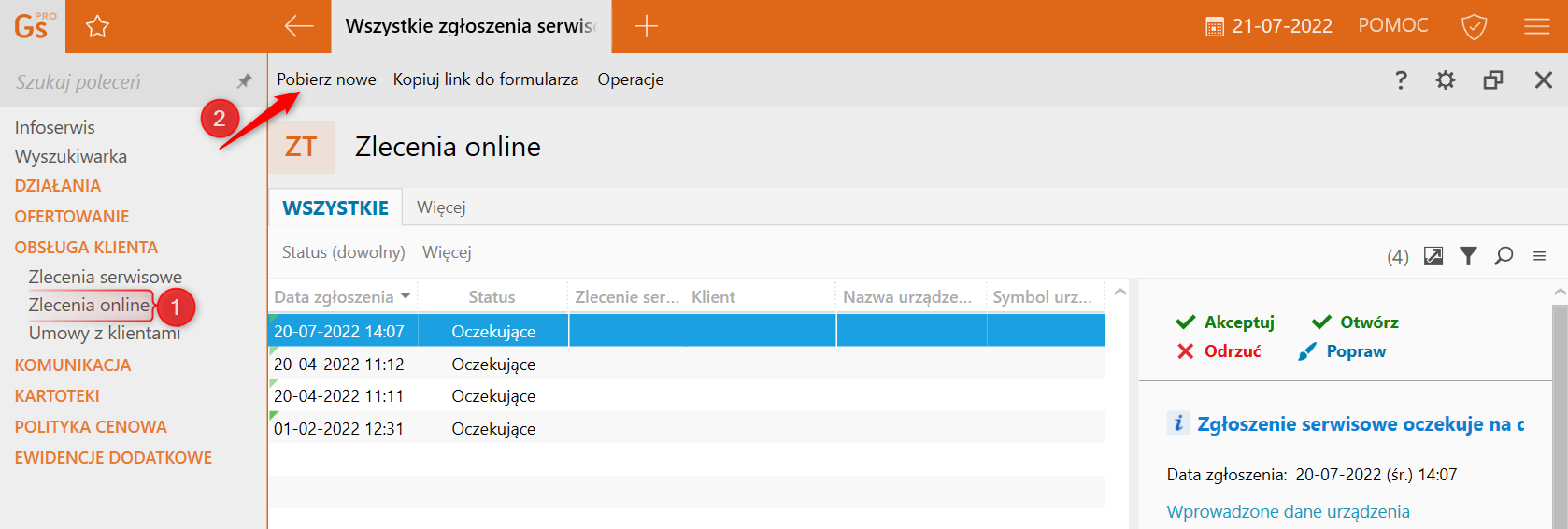1568x529 pixels.
Task: Open the Status (dowolny) filter dropdown
Action: coord(343,252)
